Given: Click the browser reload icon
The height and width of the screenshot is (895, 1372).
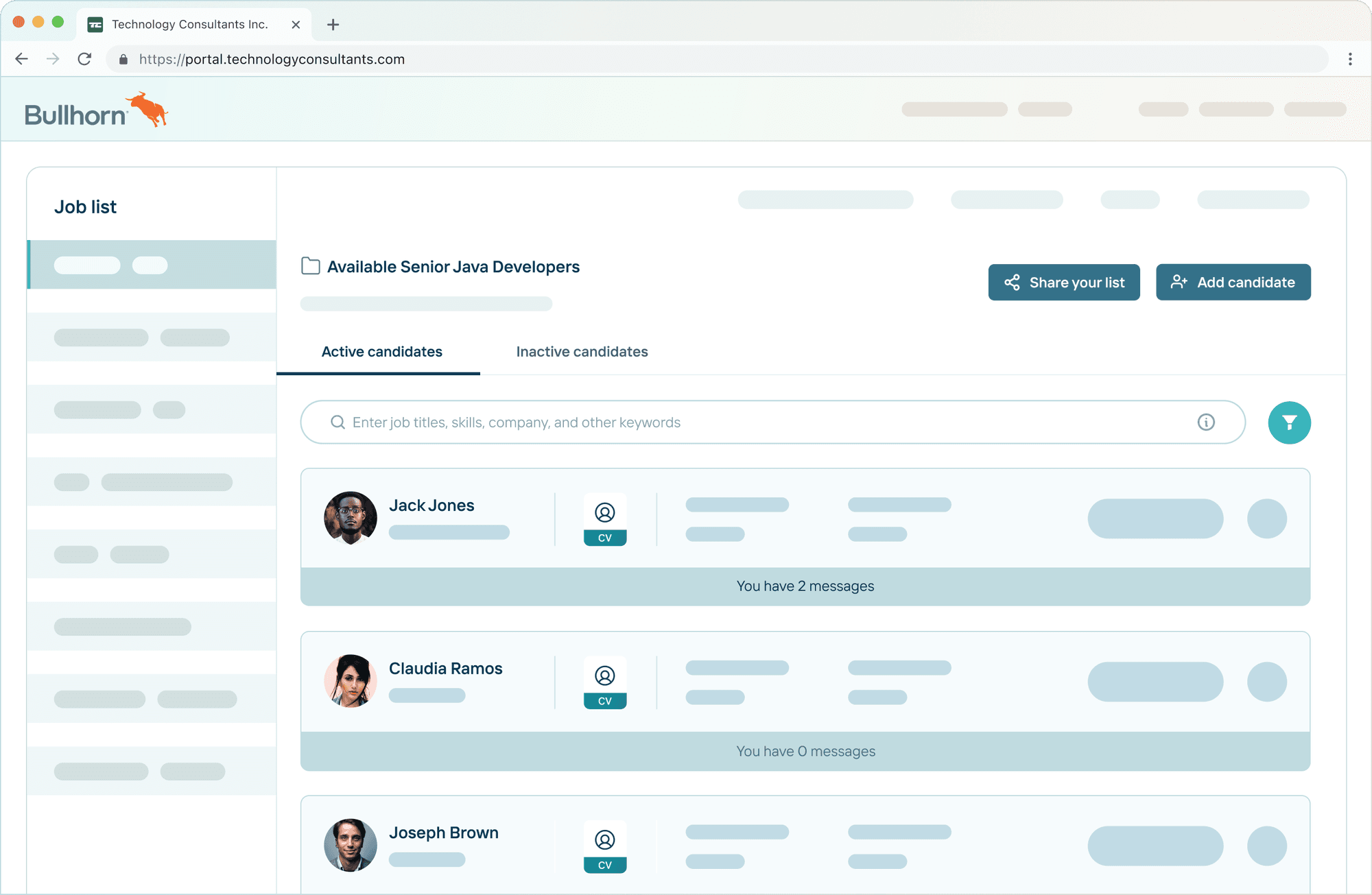Looking at the screenshot, I should point(84,59).
